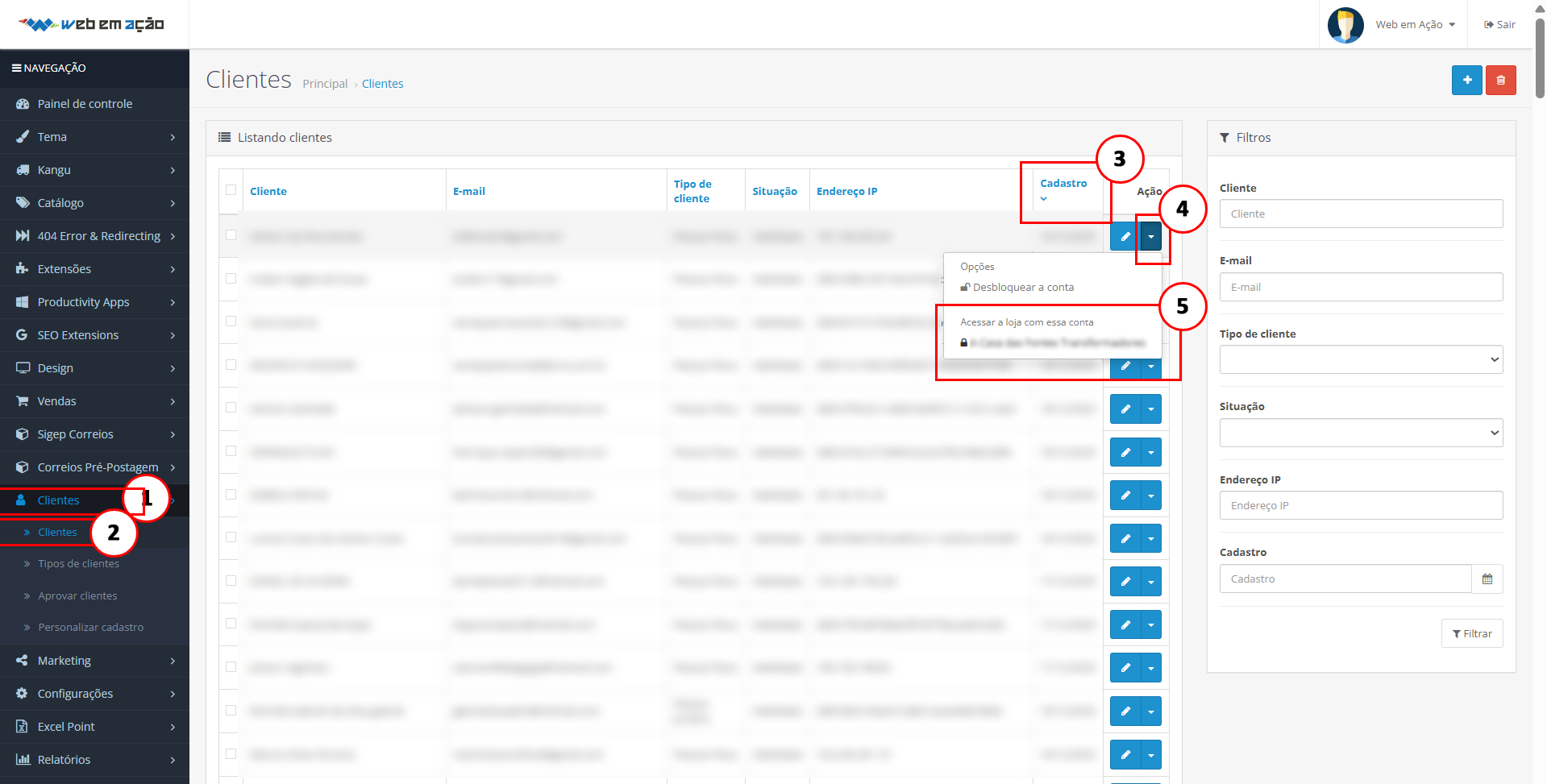
Task: Click the Correios Pré-Postagem cube icon
Action: click(23, 467)
